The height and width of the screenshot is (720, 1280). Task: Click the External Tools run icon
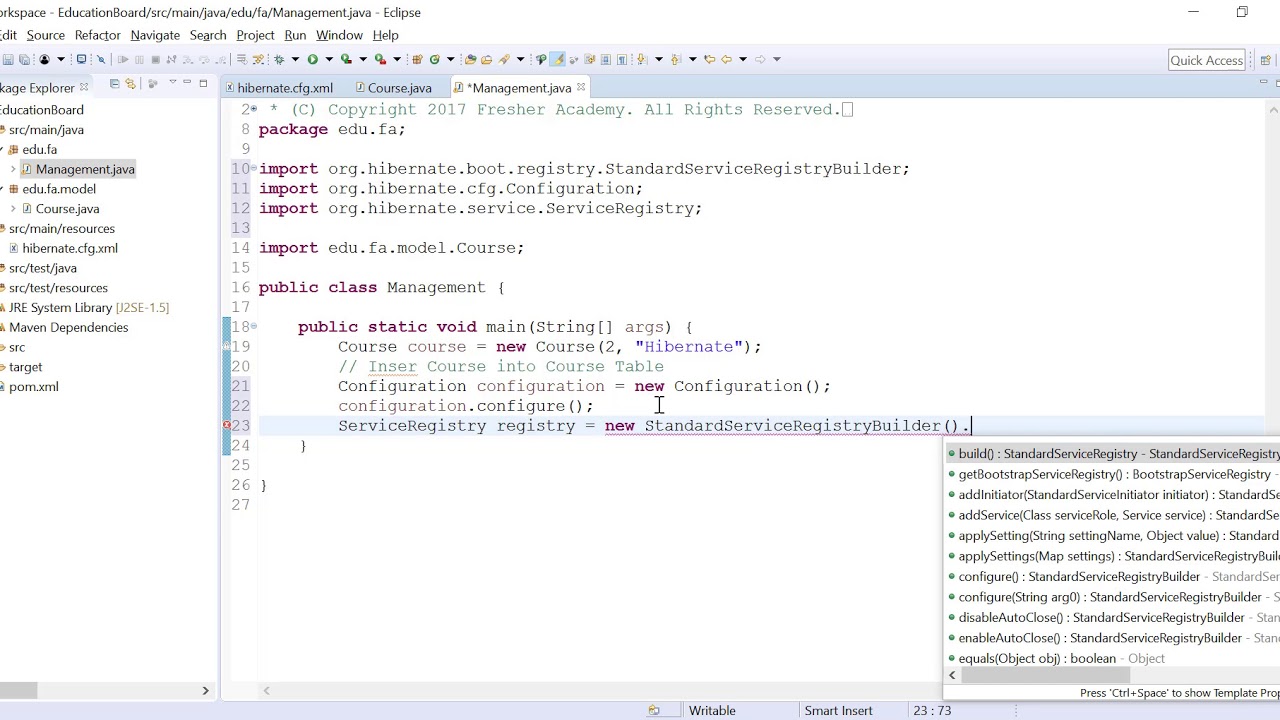pyautogui.click(x=380, y=60)
